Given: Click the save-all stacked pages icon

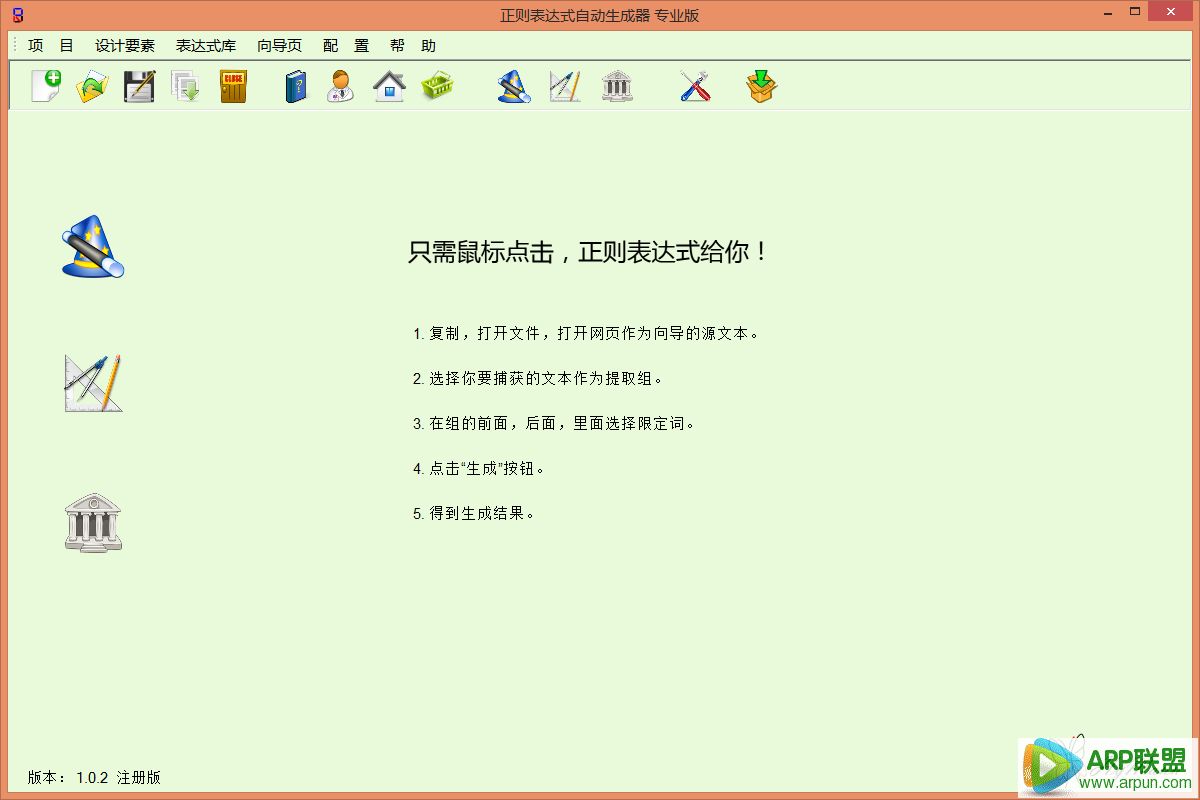Looking at the screenshot, I should tap(186, 86).
